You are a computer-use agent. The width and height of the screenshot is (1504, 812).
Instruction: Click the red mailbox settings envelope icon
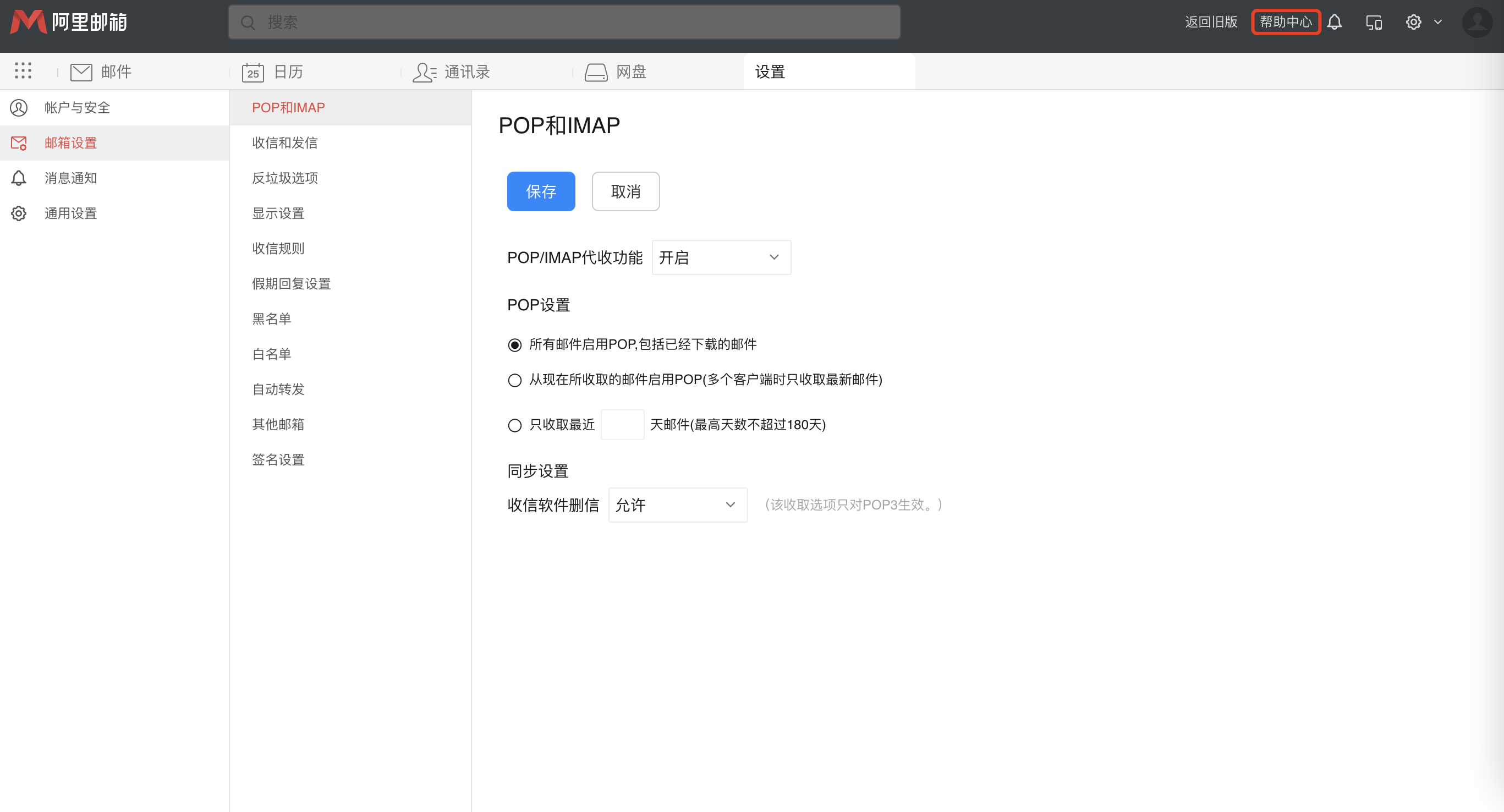click(x=19, y=143)
